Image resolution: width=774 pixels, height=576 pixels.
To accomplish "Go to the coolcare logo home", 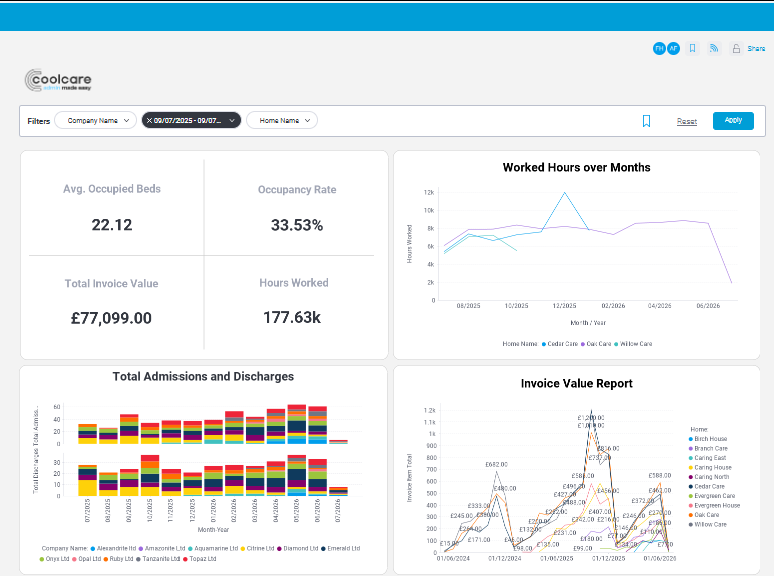I will pos(58,80).
